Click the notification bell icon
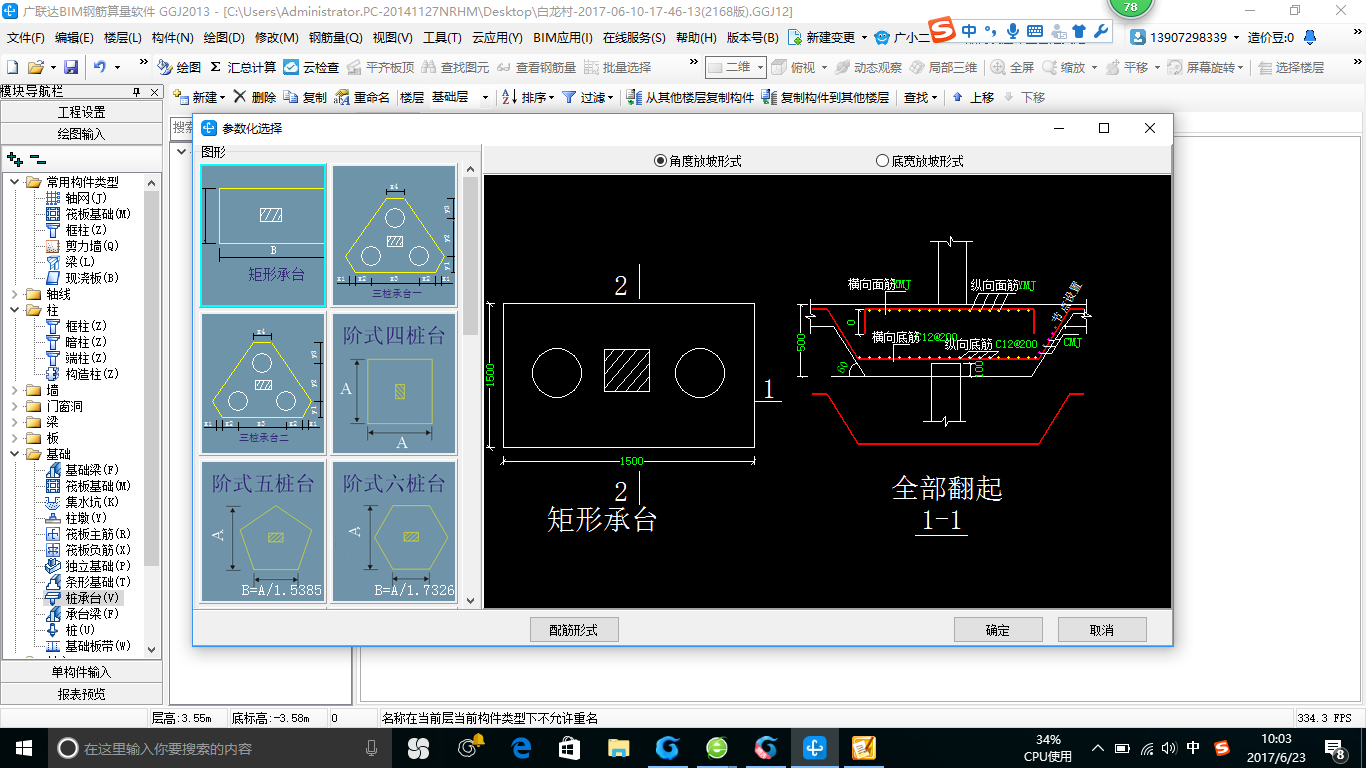The width and height of the screenshot is (1366, 768). 1310,37
